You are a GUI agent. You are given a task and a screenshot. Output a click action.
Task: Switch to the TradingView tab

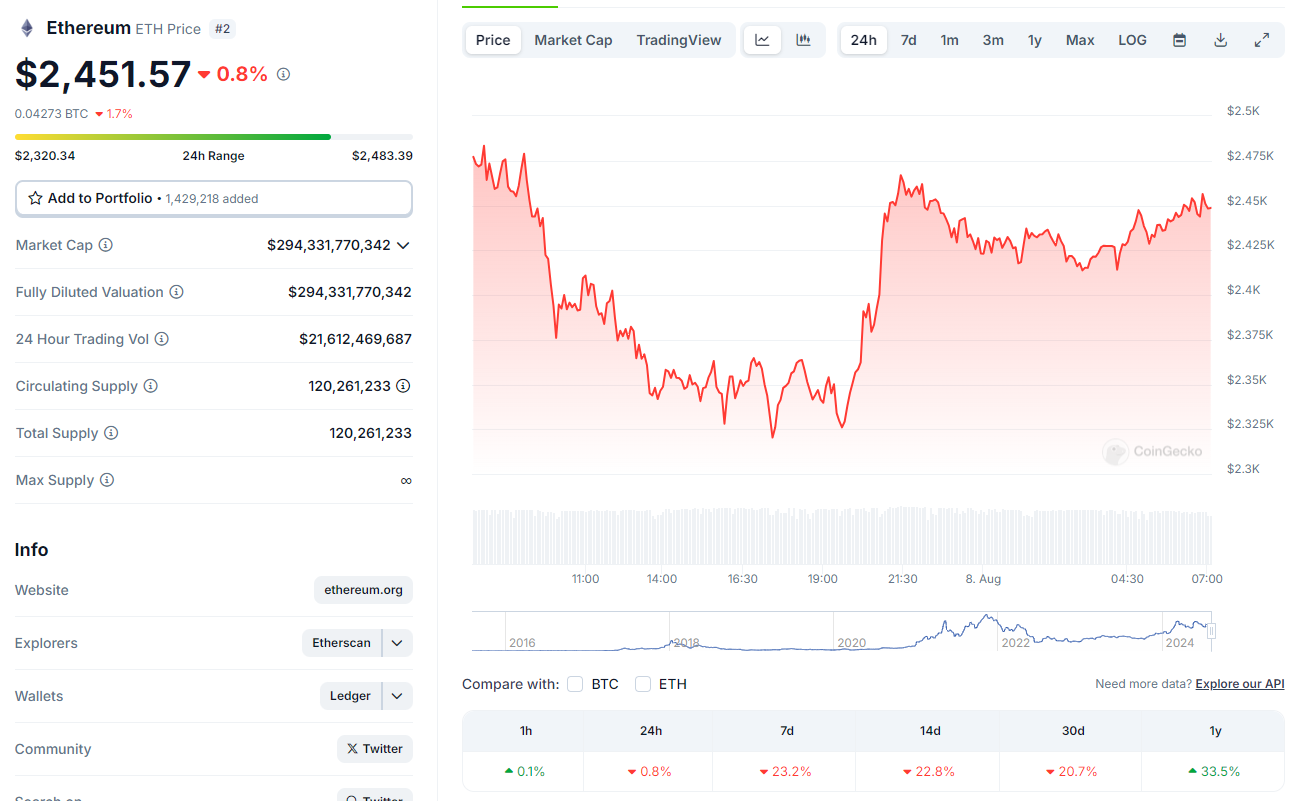(679, 40)
